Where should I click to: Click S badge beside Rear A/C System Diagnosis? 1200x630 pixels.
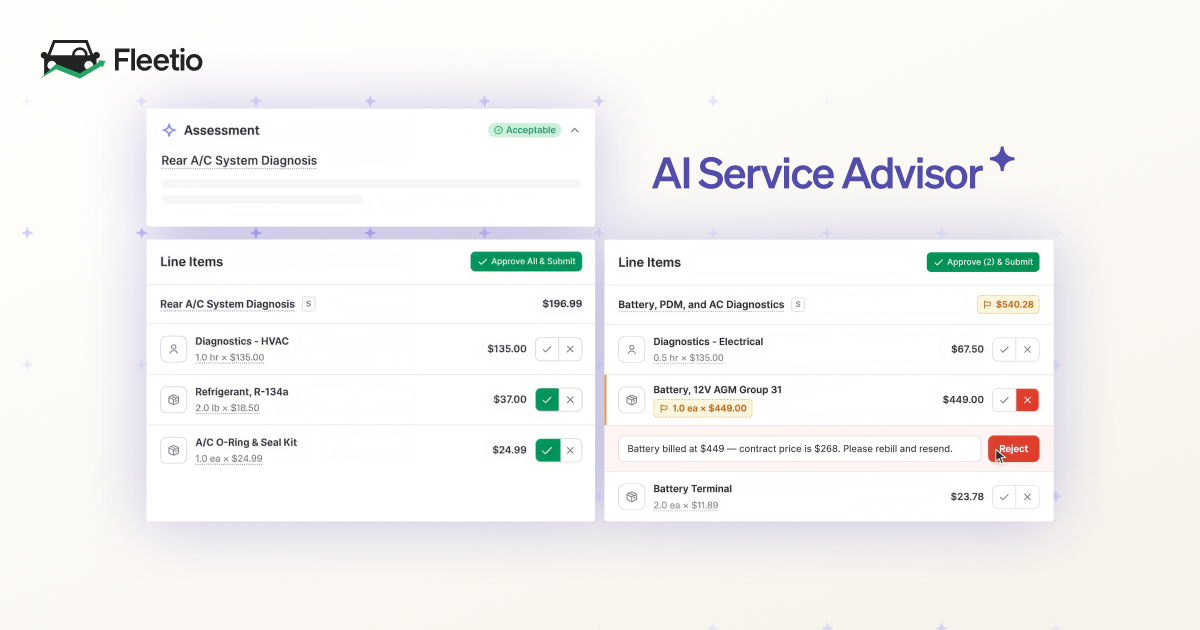click(x=308, y=304)
